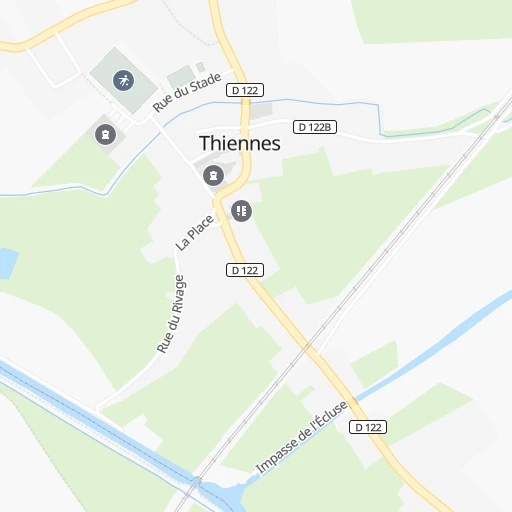
Task: Click the La Place street label
Action: 195,233
